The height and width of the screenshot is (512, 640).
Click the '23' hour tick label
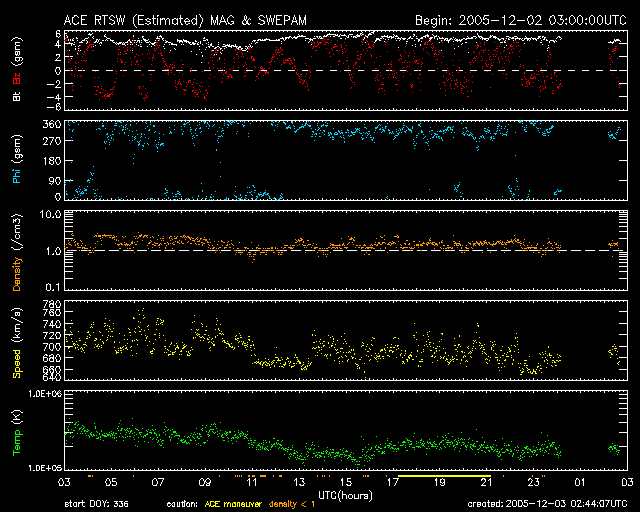(x=533, y=483)
